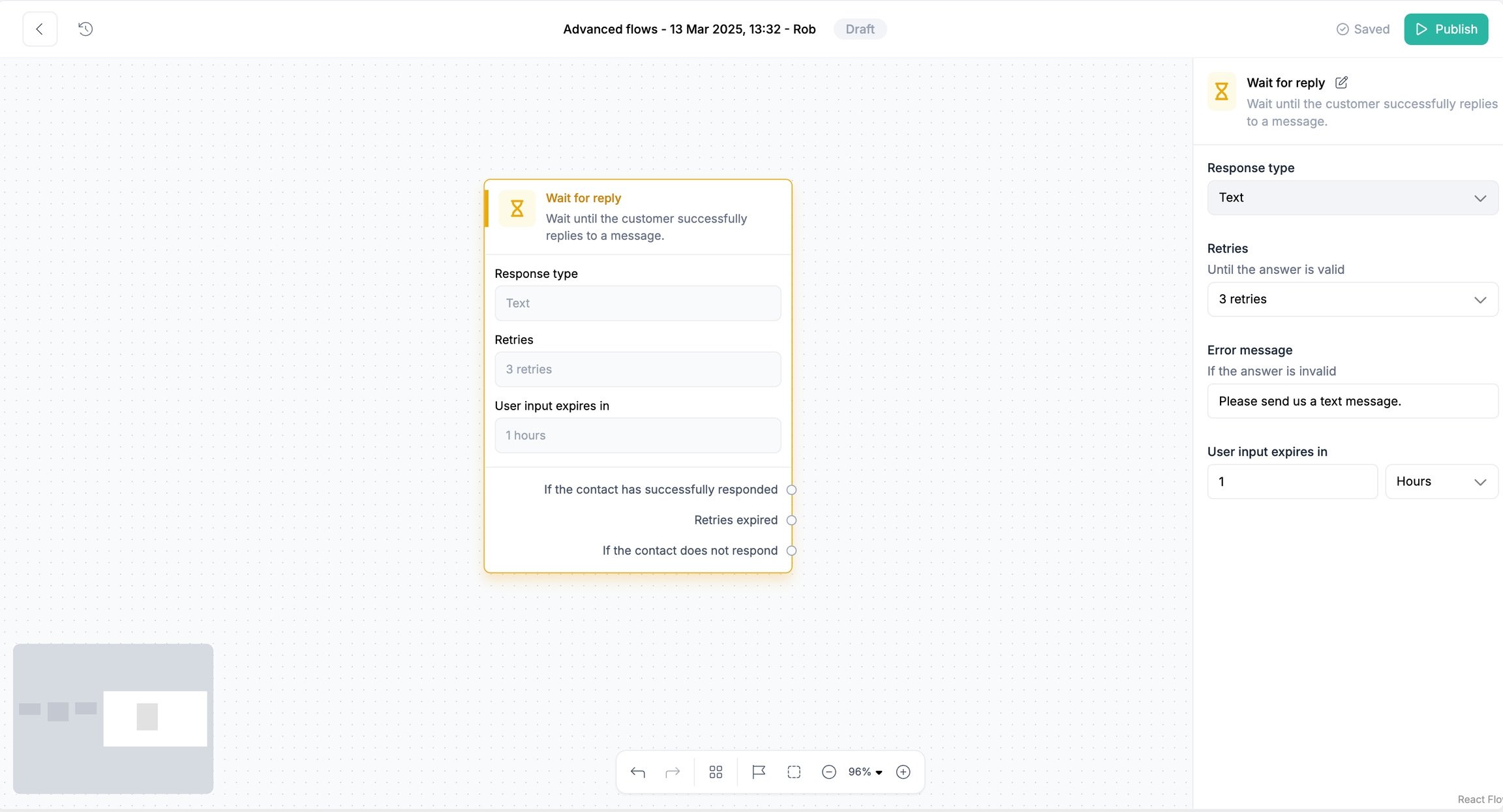This screenshot has width=1503, height=812.
Task: Open the Response type Text dropdown
Action: (1352, 198)
